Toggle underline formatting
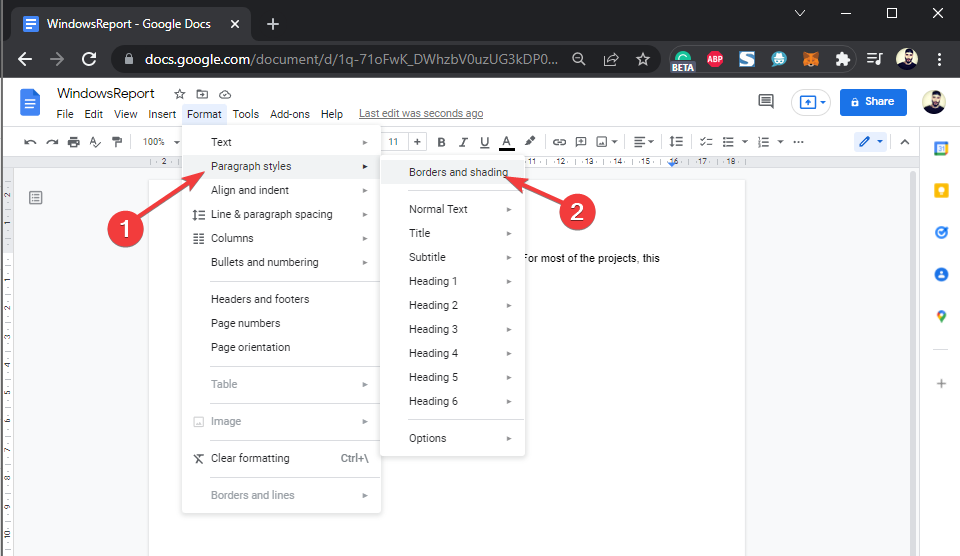The image size is (960, 556). click(484, 142)
